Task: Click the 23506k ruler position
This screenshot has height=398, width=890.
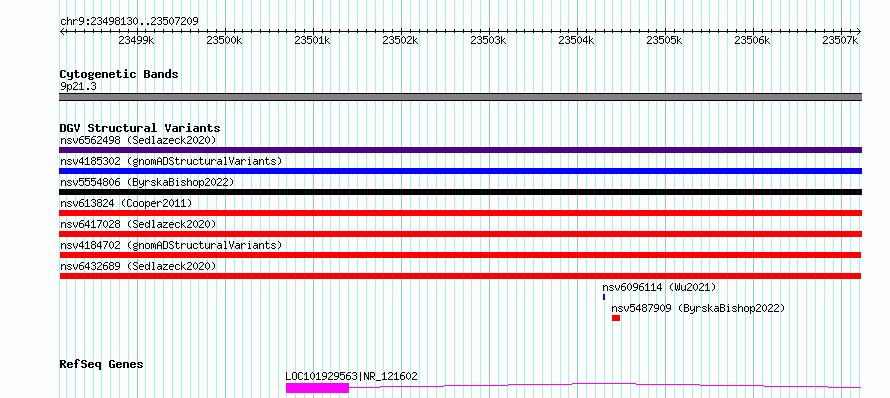Action: tap(752, 40)
